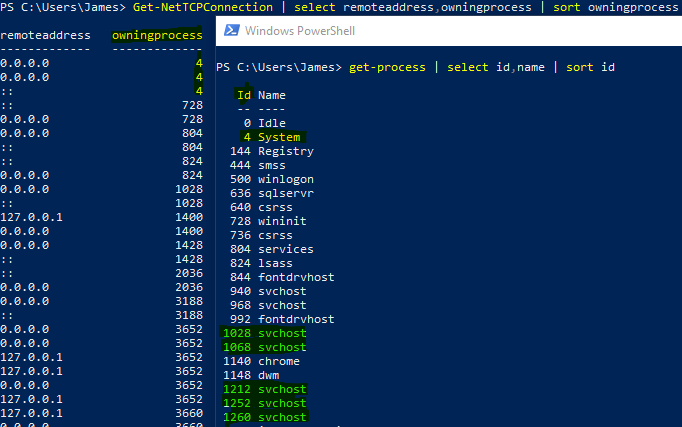Click owning process 804 beside 0.0.0.0

(x=192, y=133)
